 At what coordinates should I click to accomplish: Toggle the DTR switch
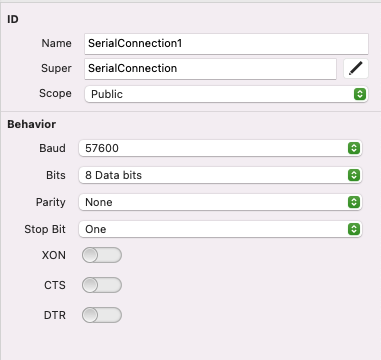pyautogui.click(x=102, y=315)
